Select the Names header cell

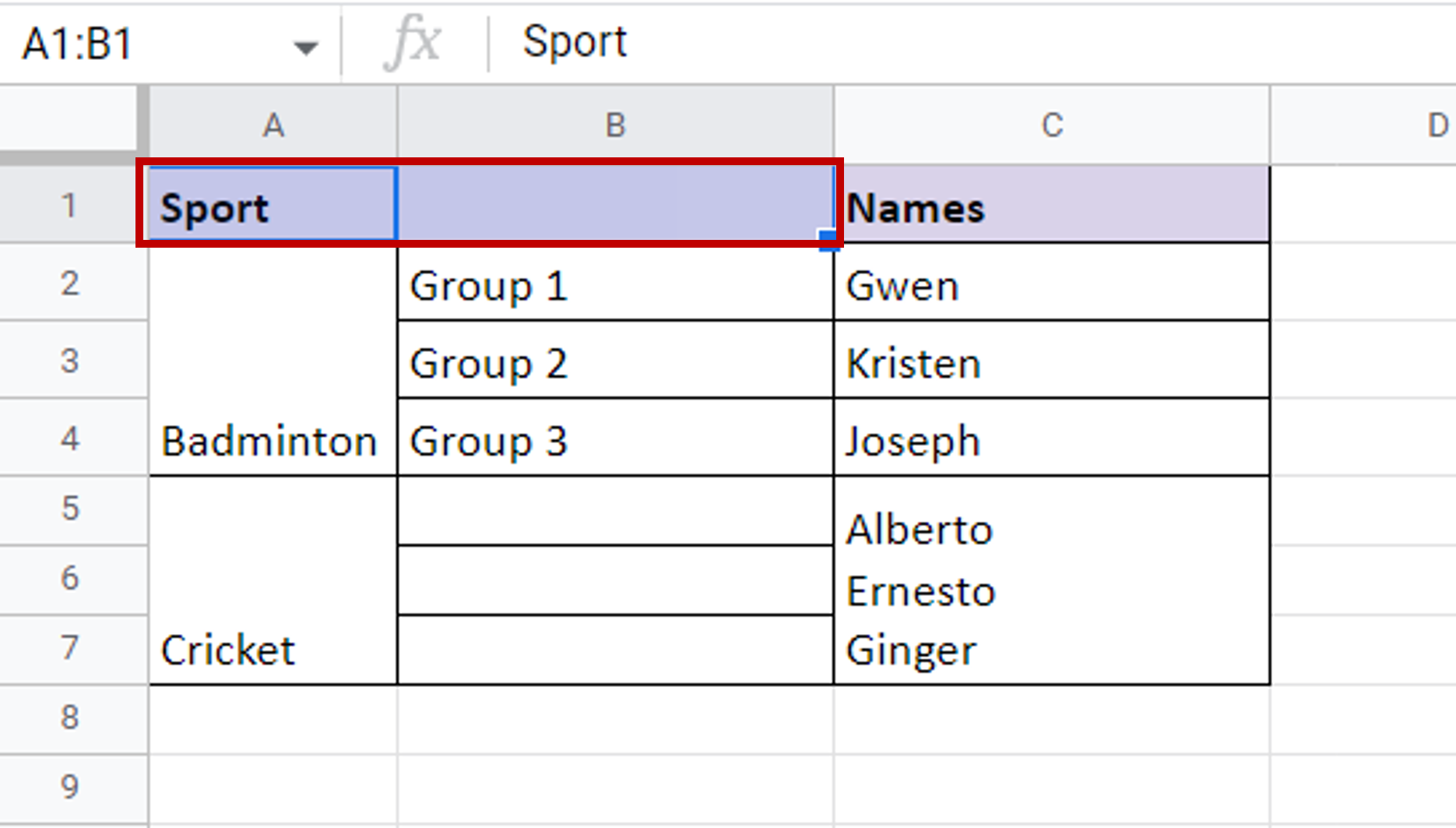tap(1051, 206)
